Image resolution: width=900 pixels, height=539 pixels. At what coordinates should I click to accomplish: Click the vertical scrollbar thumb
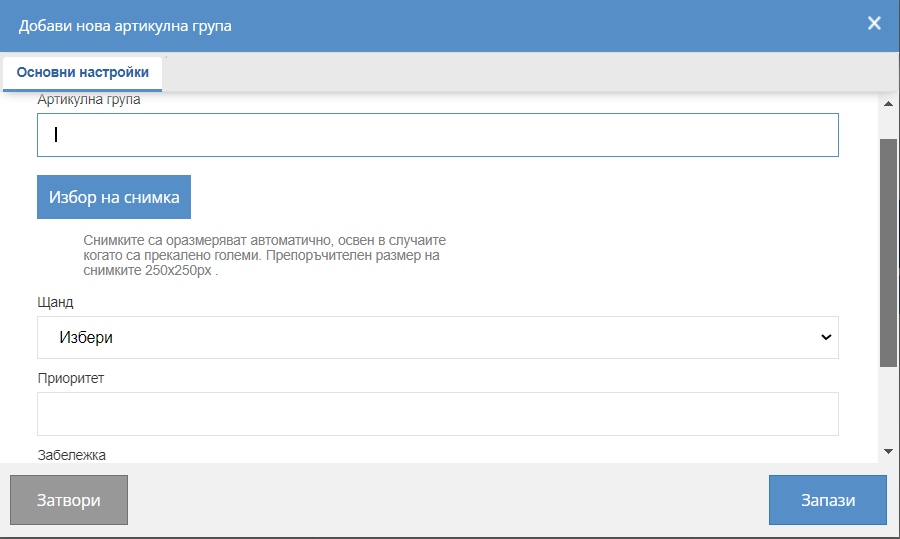coord(888,253)
